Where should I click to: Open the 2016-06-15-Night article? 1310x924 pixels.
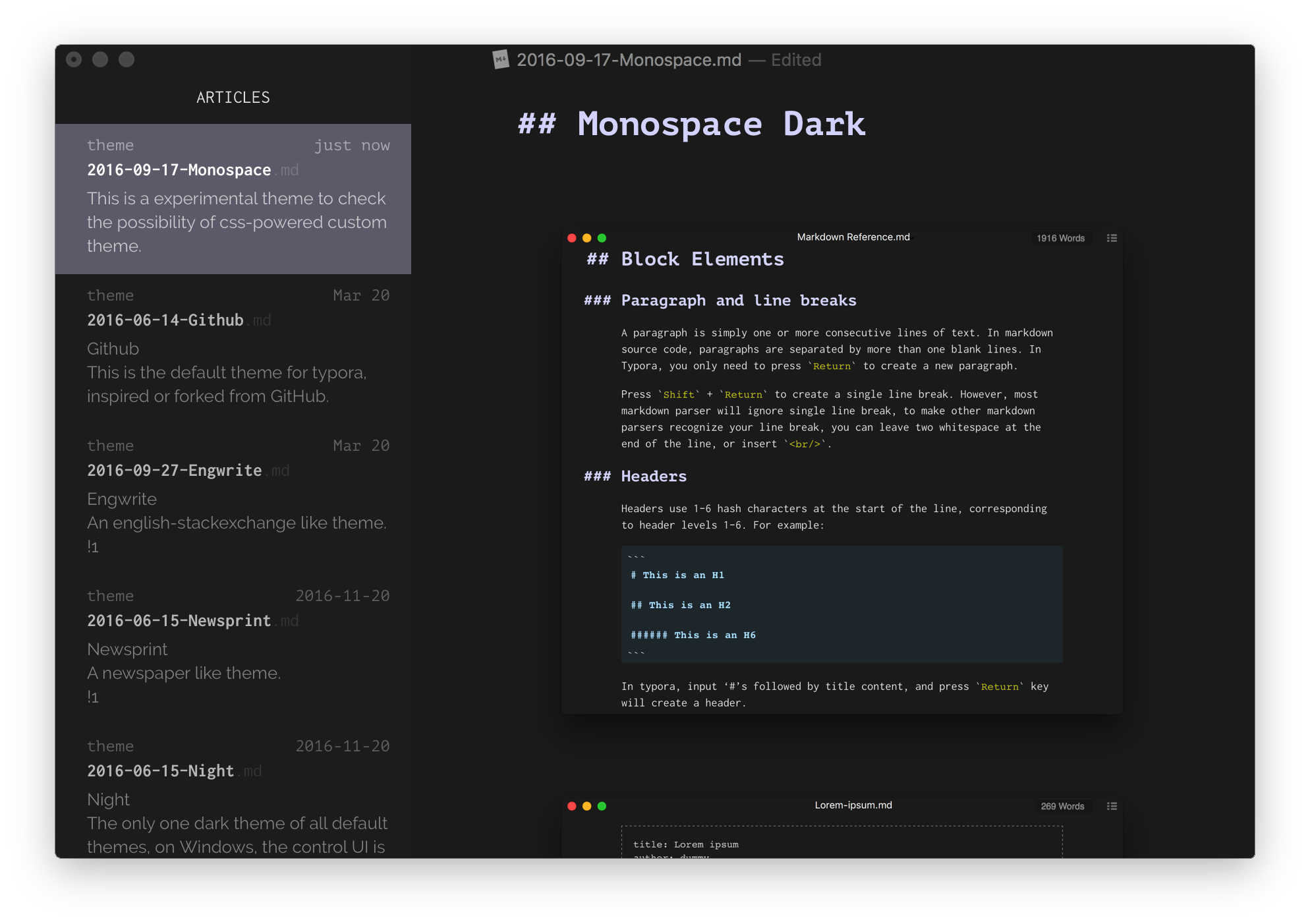tap(233, 792)
